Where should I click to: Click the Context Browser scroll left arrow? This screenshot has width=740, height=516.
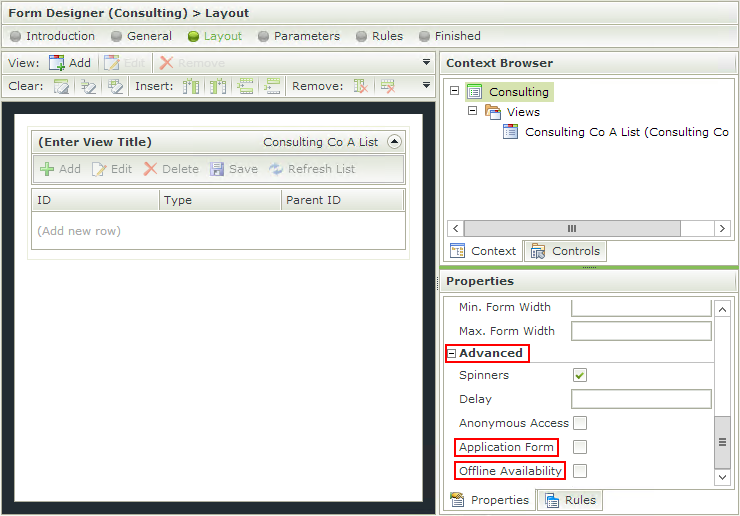pyautogui.click(x=455, y=228)
